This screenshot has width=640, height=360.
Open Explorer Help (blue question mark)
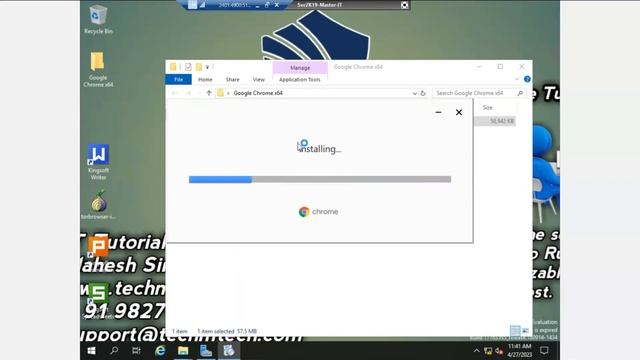point(527,79)
